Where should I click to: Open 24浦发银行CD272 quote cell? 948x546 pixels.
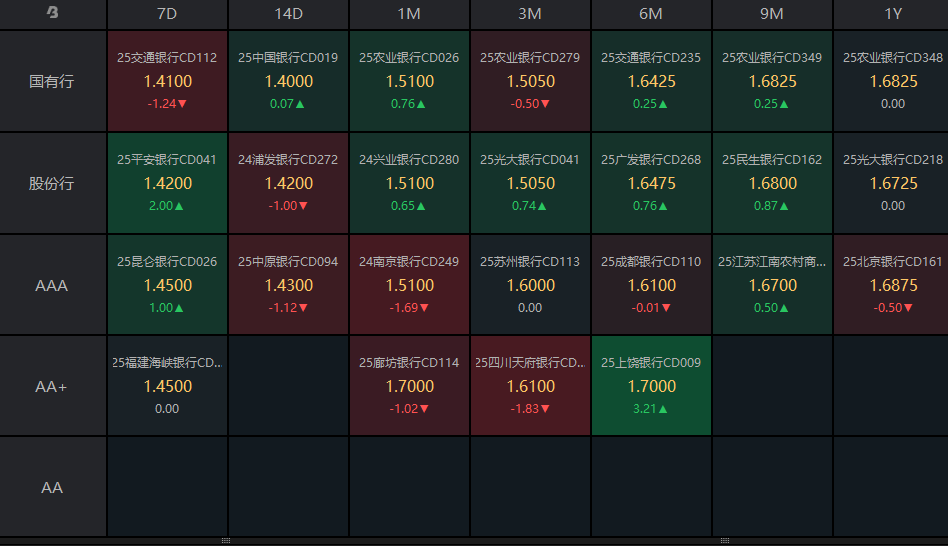[288, 183]
